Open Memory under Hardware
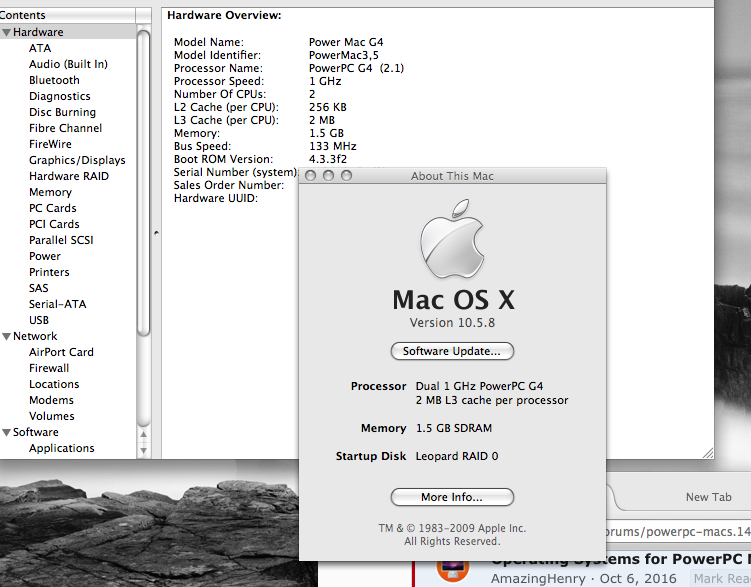Viewport: 751px width, 587px height. [50, 192]
